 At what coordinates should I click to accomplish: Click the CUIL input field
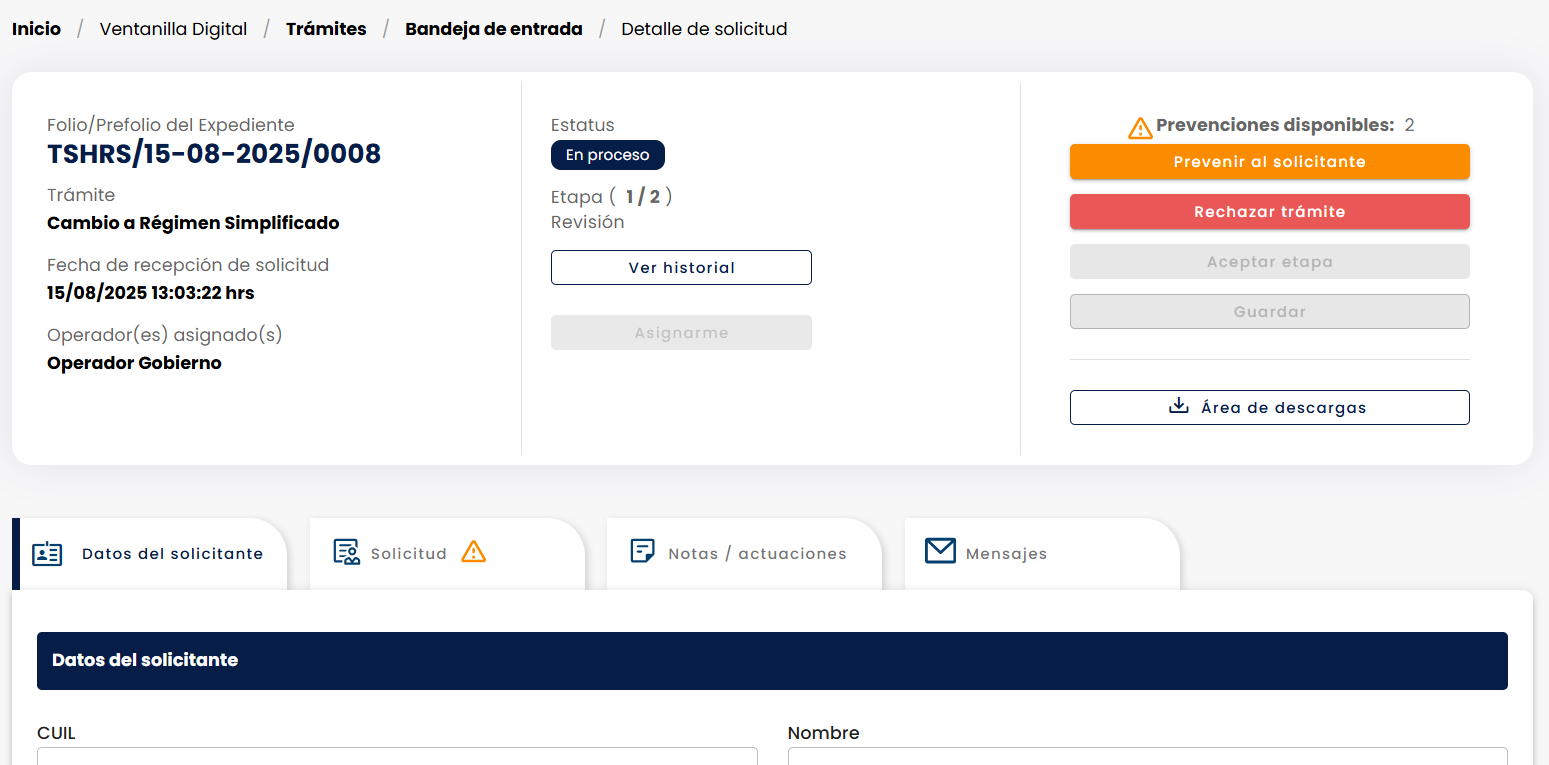point(397,756)
